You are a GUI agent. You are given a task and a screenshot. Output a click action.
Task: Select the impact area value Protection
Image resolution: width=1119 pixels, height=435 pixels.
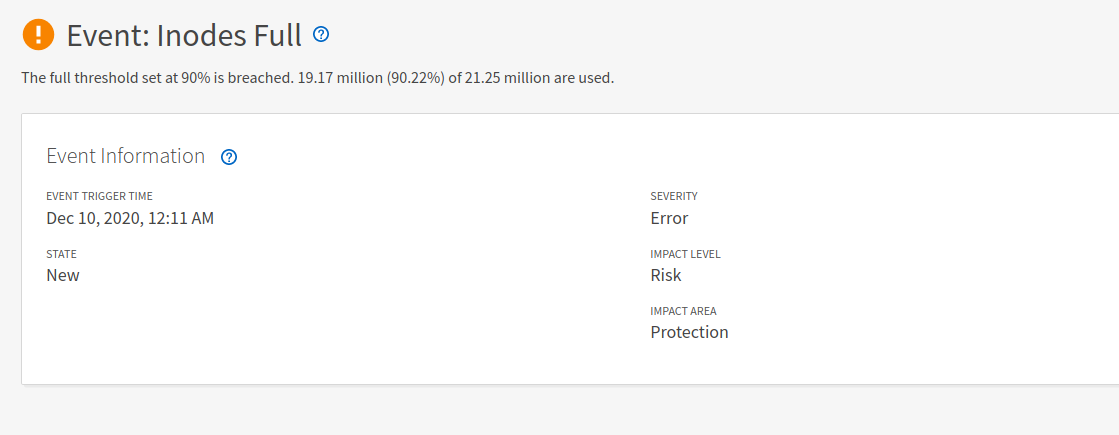coord(689,332)
